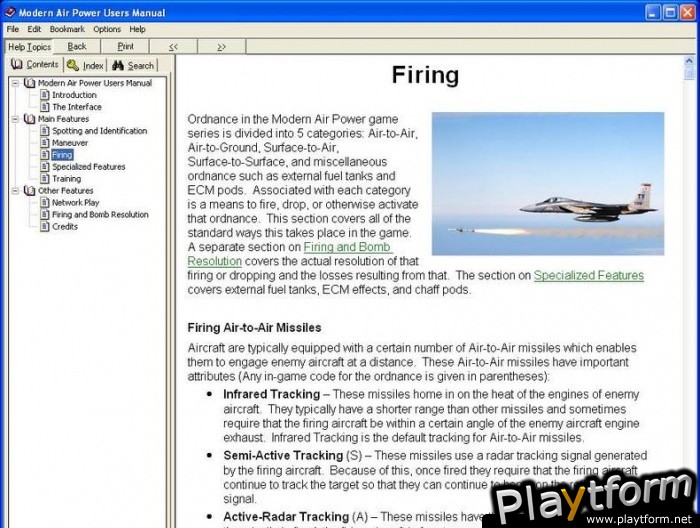The width and height of the screenshot is (700, 528).
Task: Click the Semi-Active Tracking bold term
Action: (283, 455)
